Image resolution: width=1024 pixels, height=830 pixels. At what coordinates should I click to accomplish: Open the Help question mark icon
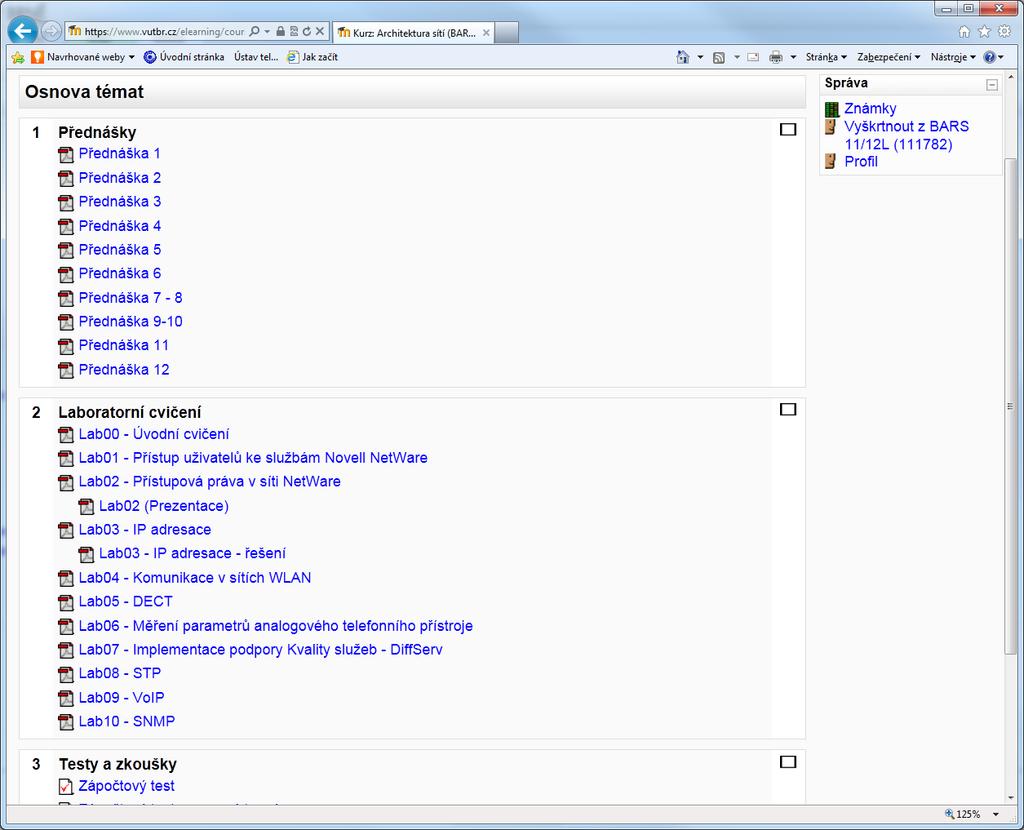tap(989, 57)
